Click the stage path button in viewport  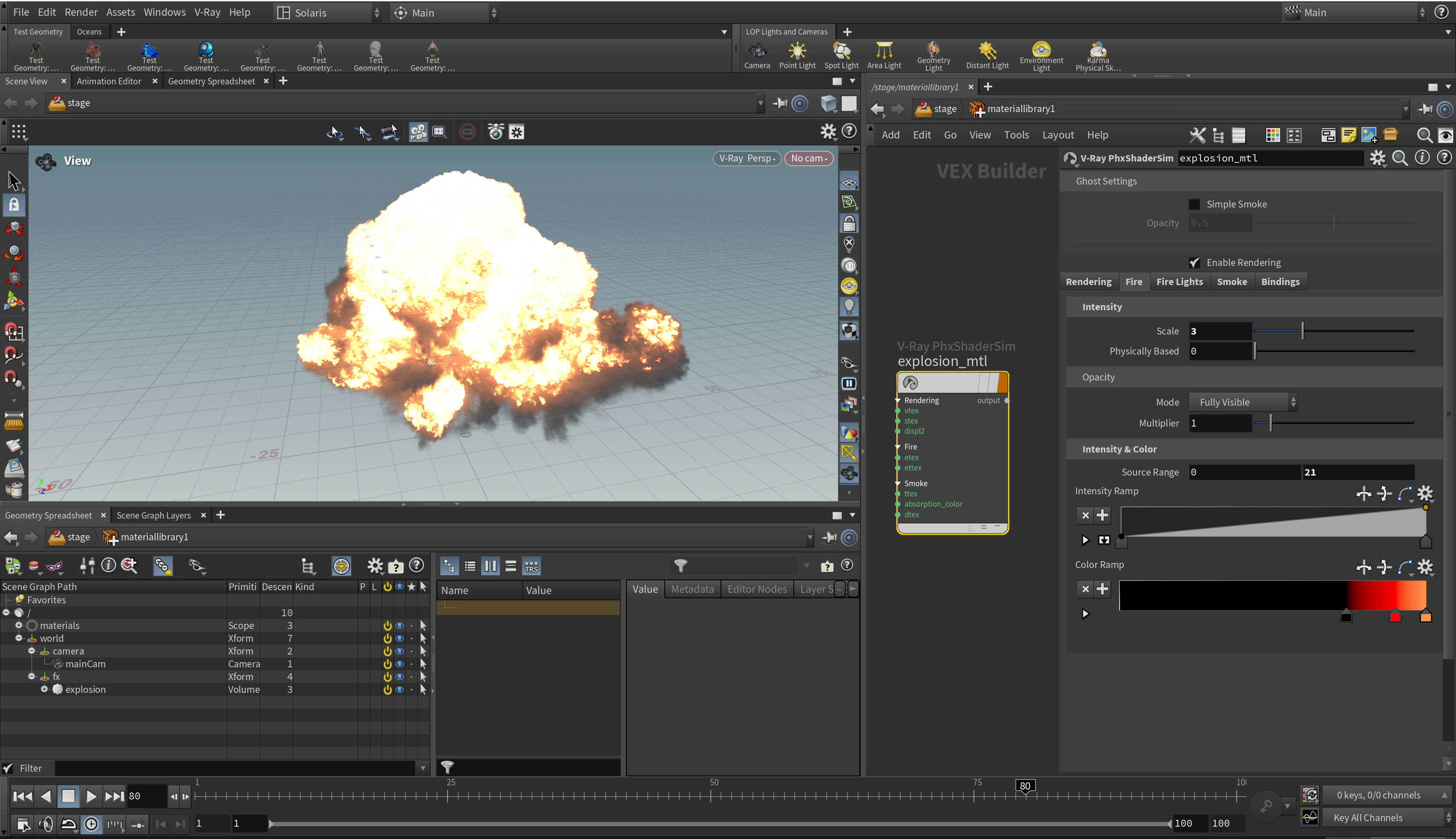(x=70, y=103)
